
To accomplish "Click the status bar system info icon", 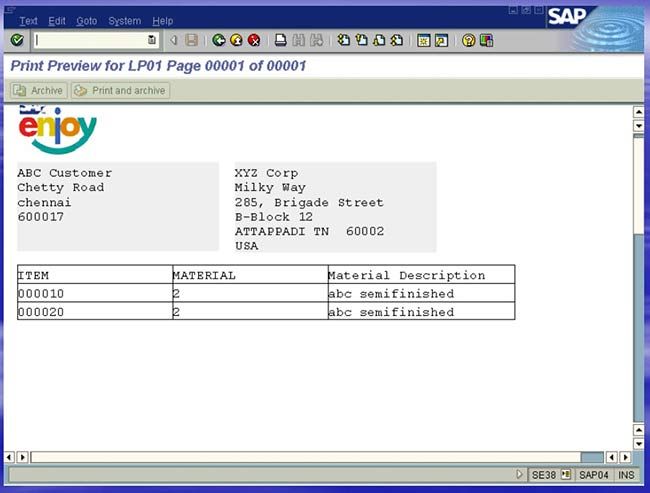I will coord(566,474).
